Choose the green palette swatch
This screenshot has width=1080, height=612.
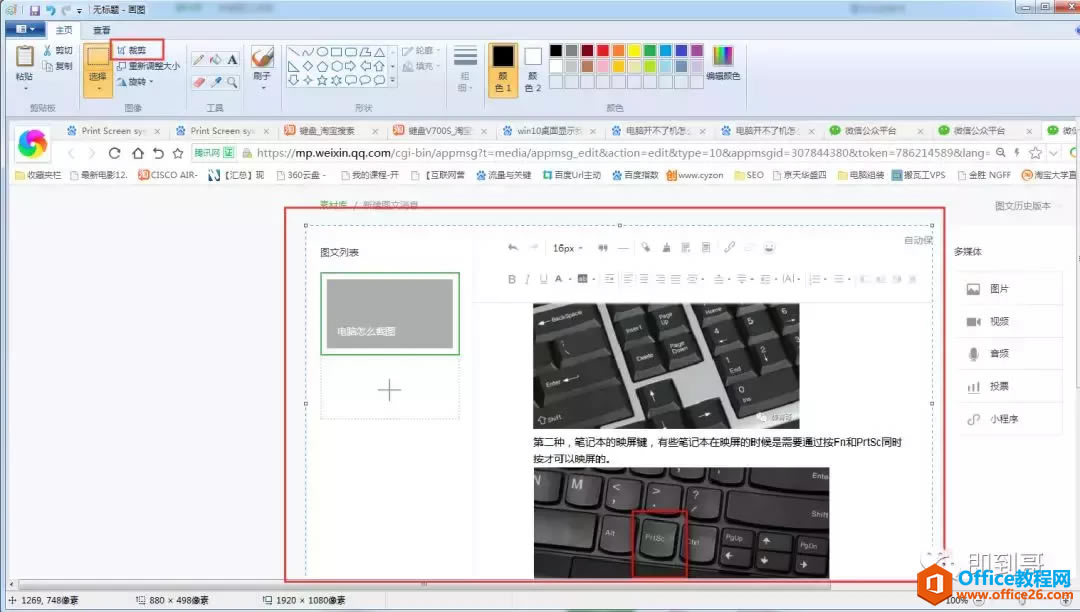(x=650, y=50)
